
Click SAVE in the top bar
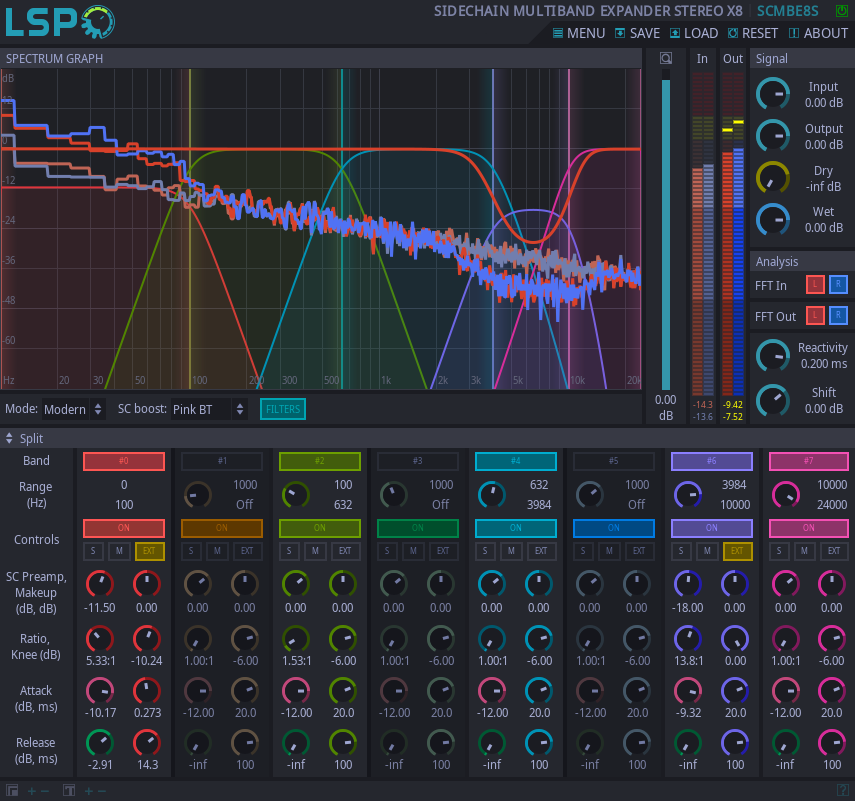[x=637, y=33]
